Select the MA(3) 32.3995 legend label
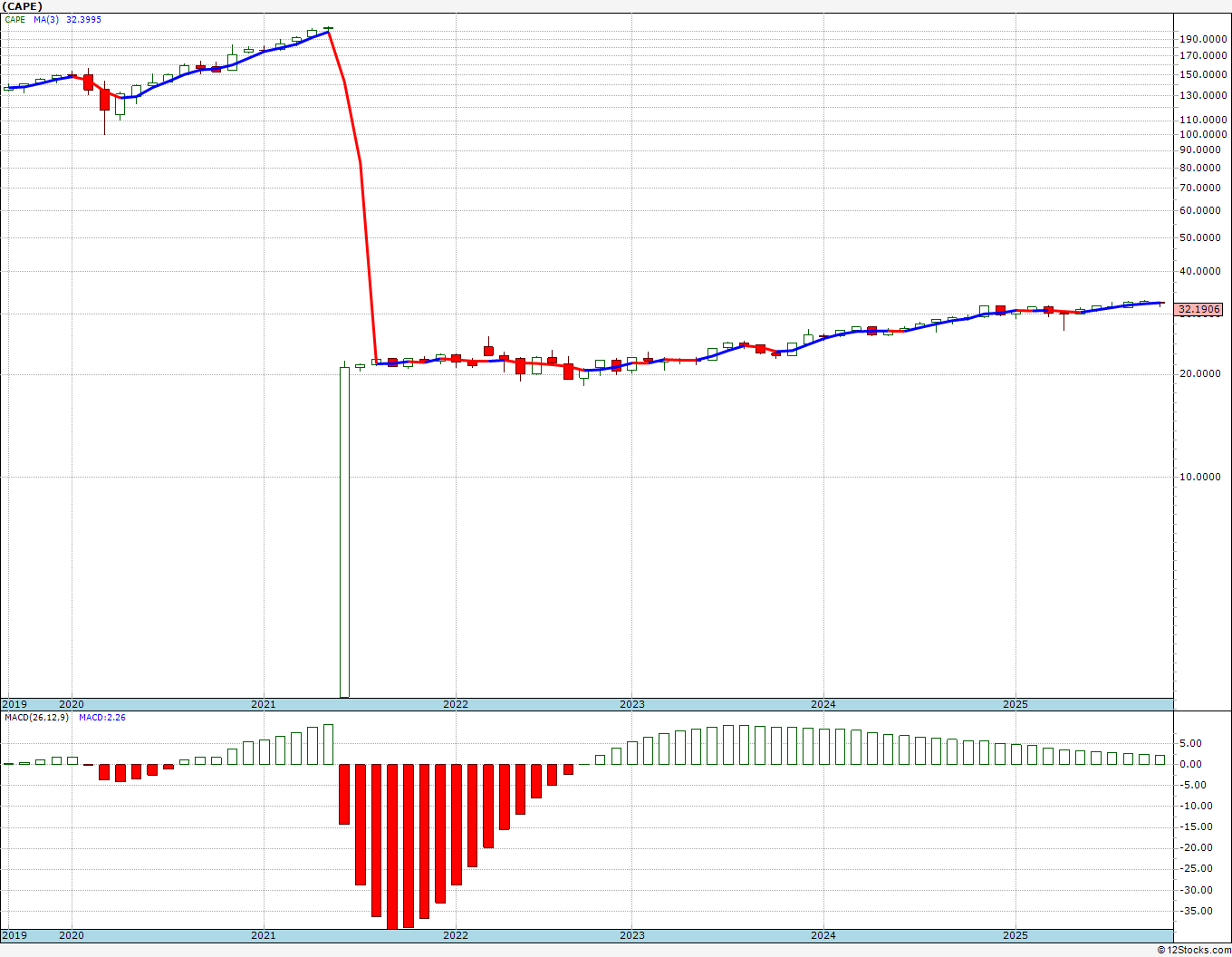 pyautogui.click(x=68, y=19)
